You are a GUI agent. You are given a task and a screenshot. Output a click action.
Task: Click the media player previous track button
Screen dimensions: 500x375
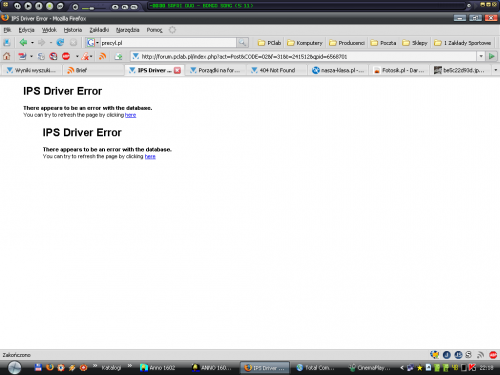(x=17, y=6)
